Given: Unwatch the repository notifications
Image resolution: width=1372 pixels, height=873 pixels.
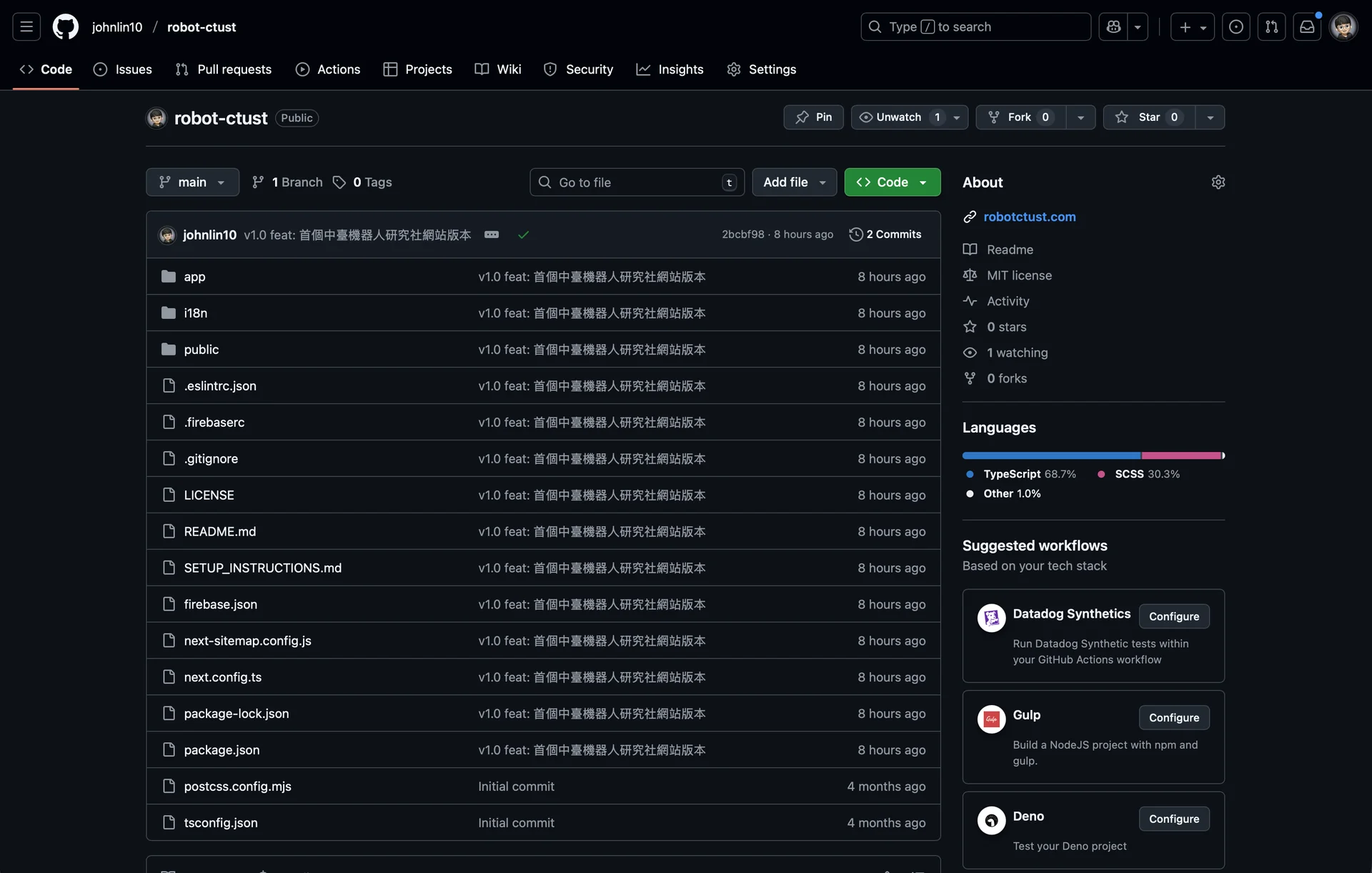Looking at the screenshot, I should pos(910,117).
